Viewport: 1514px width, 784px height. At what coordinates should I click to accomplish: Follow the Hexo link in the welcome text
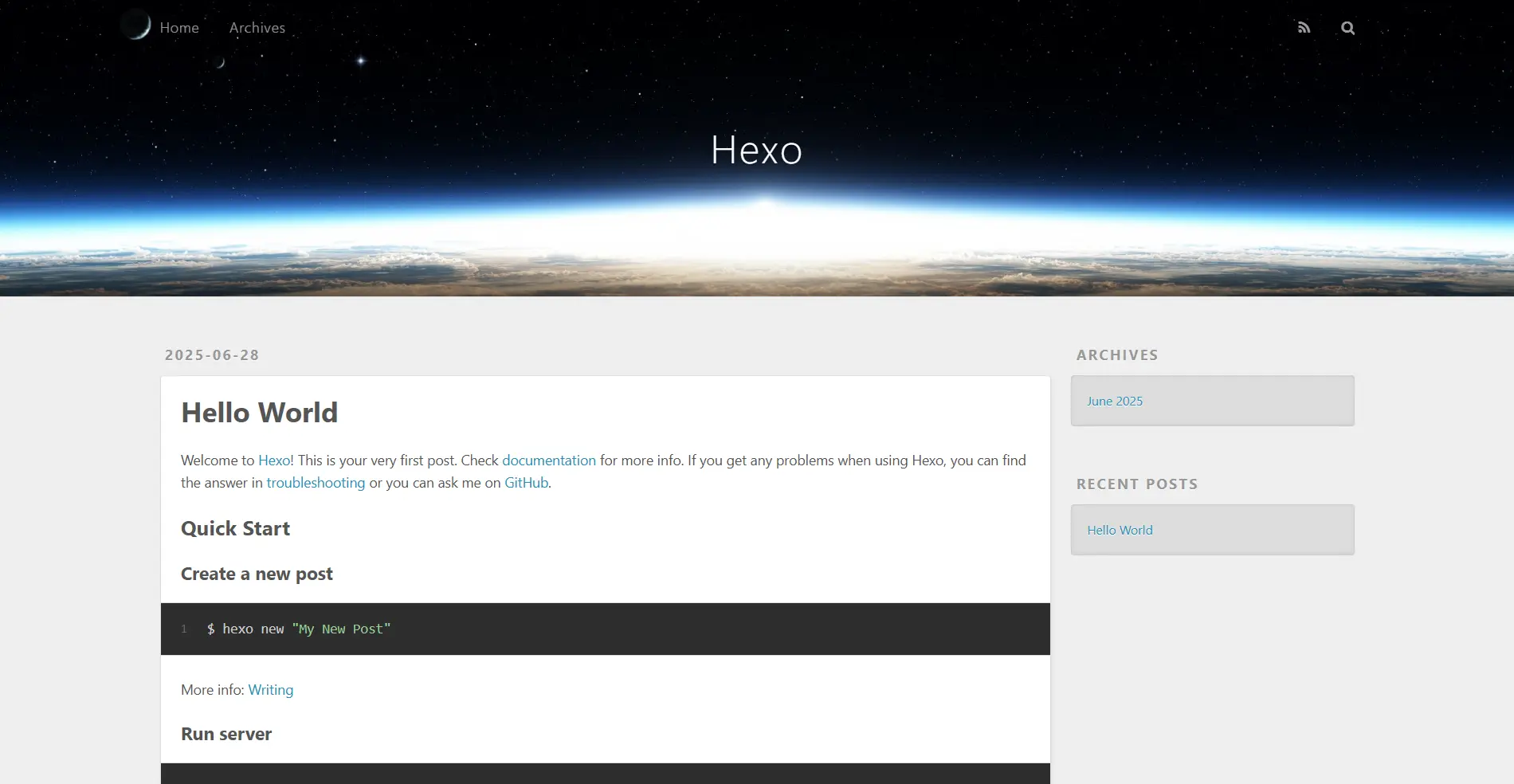click(274, 461)
